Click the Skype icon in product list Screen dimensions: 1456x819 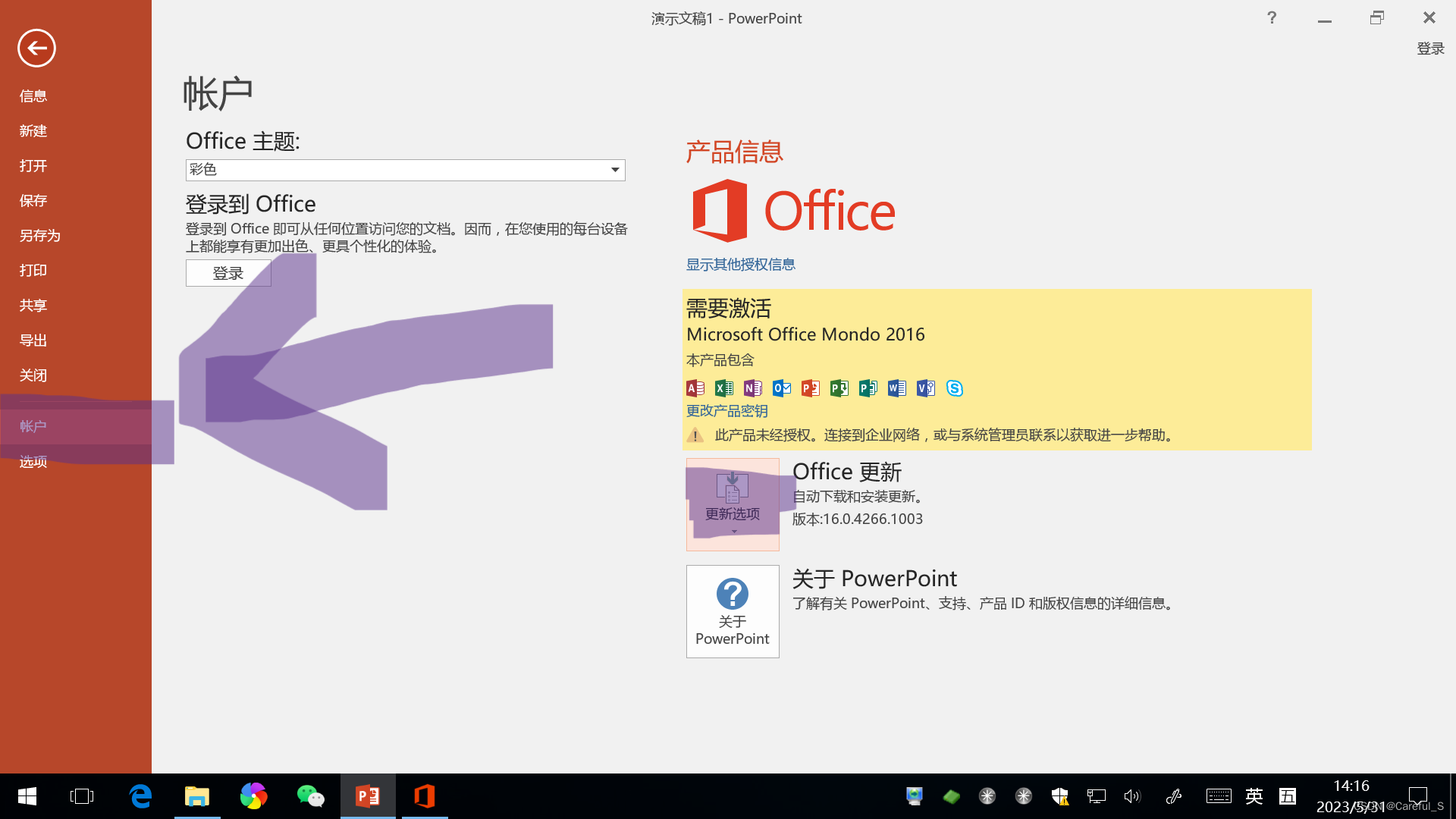954,388
